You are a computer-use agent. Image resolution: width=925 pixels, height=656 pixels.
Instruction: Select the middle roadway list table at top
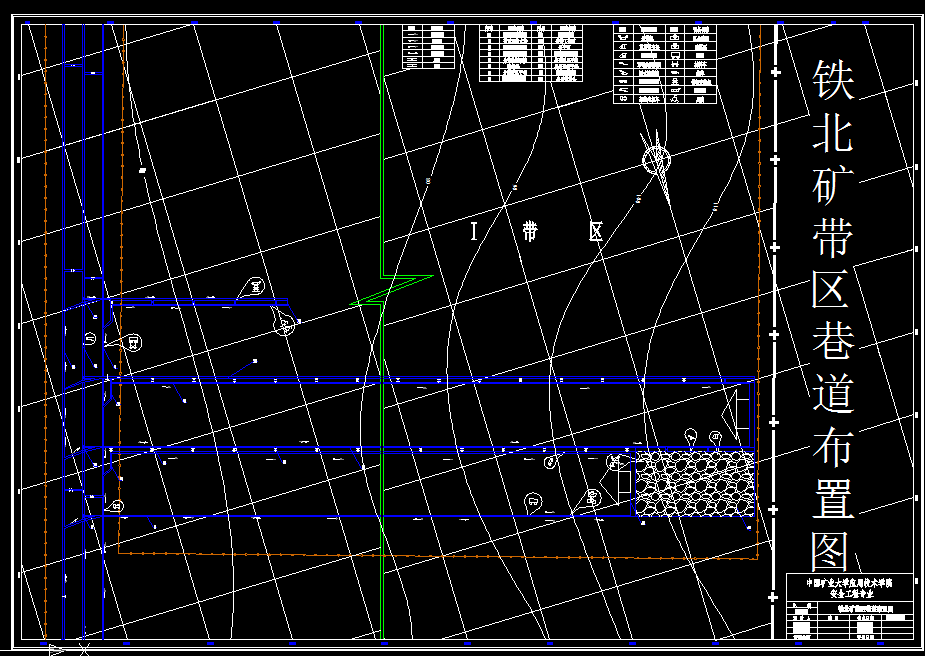pos(530,53)
